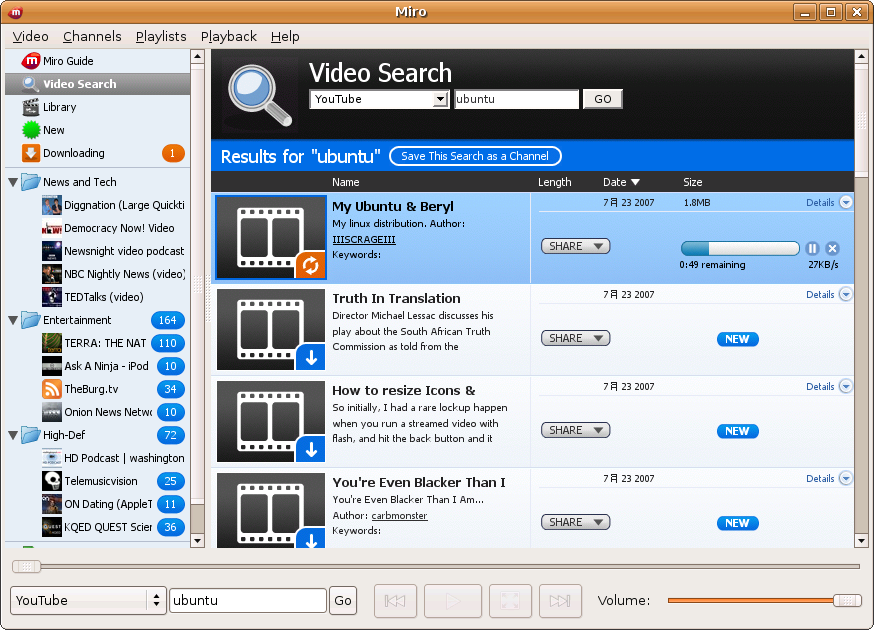874x630 pixels.
Task: Sort results by Date column
Action: [621, 182]
